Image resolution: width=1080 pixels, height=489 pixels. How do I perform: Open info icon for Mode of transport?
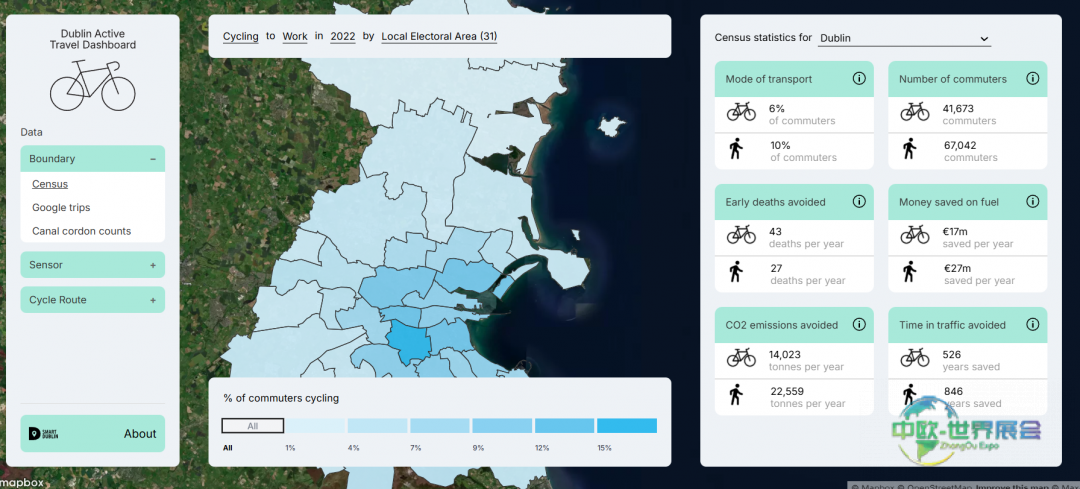(x=859, y=79)
